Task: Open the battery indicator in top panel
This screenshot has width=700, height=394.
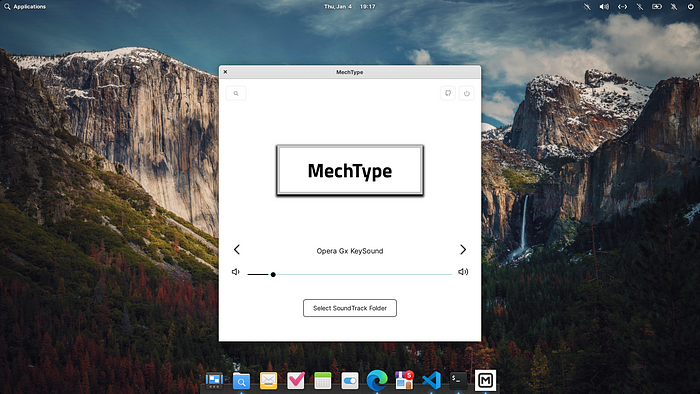Action: coord(657,7)
